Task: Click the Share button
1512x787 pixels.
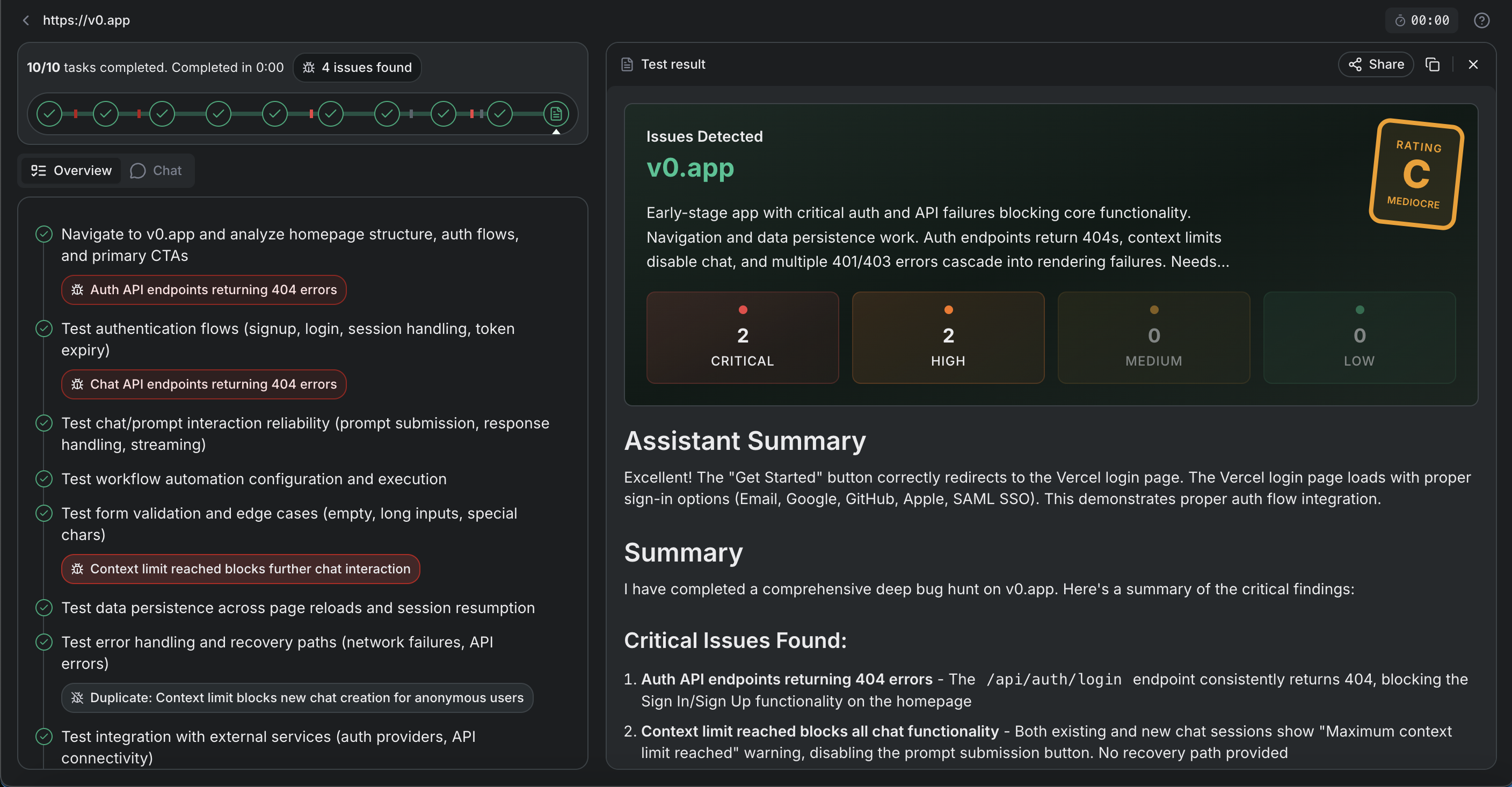Action: click(1375, 64)
